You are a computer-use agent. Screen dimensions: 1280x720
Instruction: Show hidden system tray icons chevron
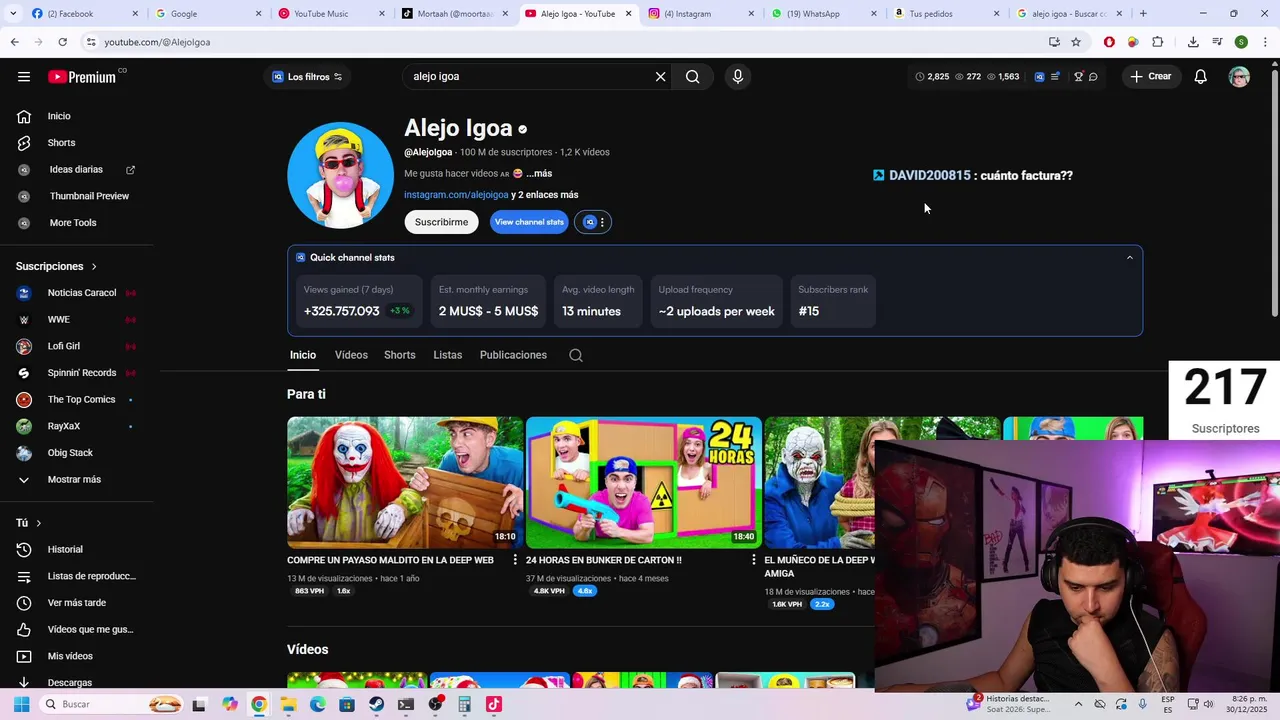tap(1078, 704)
